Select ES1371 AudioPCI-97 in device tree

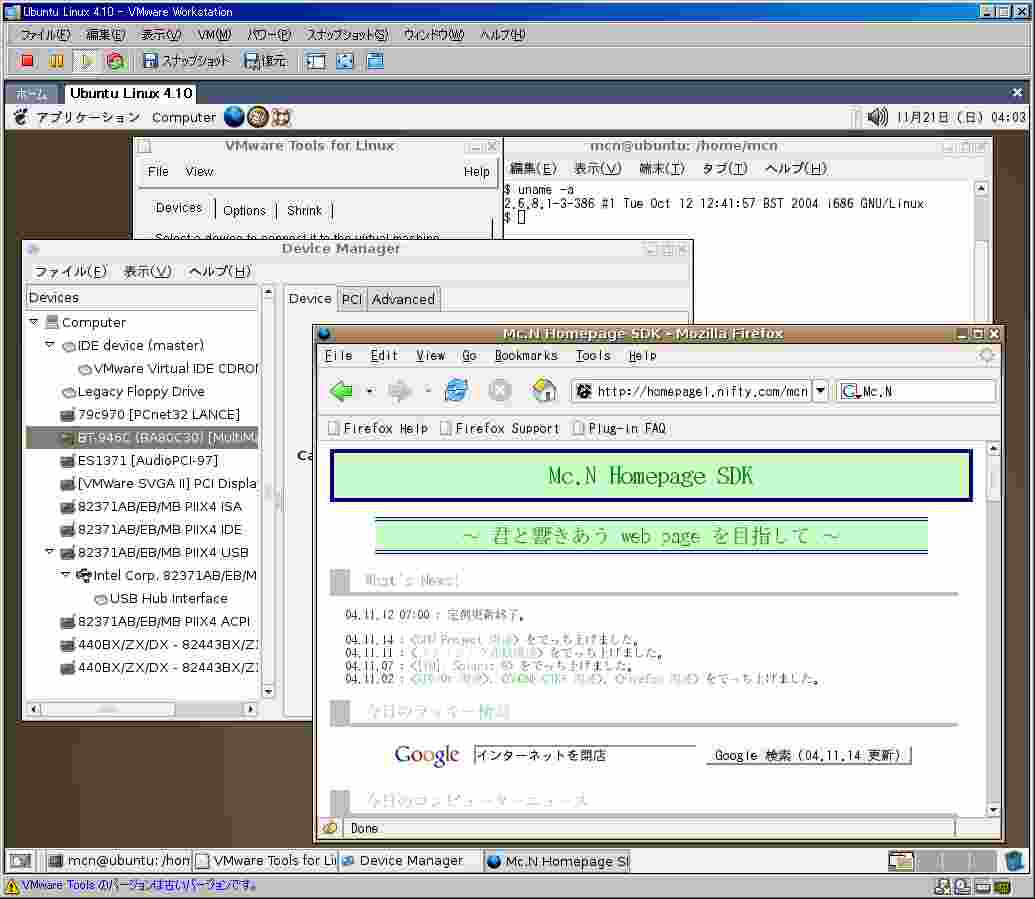[147, 460]
